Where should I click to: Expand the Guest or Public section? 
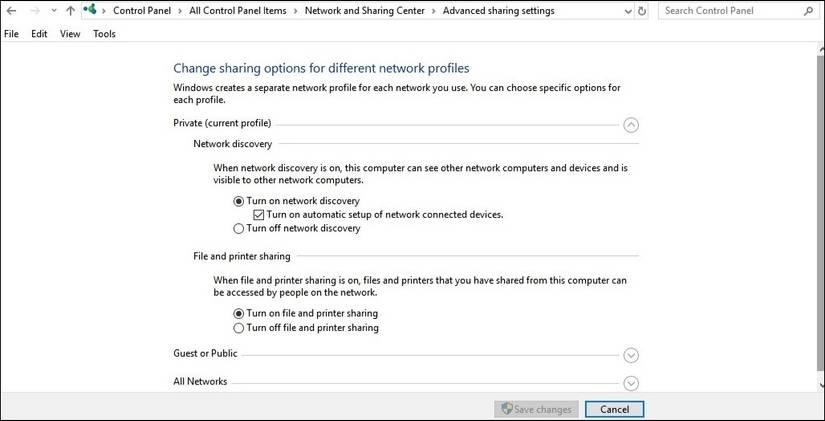[630, 355]
